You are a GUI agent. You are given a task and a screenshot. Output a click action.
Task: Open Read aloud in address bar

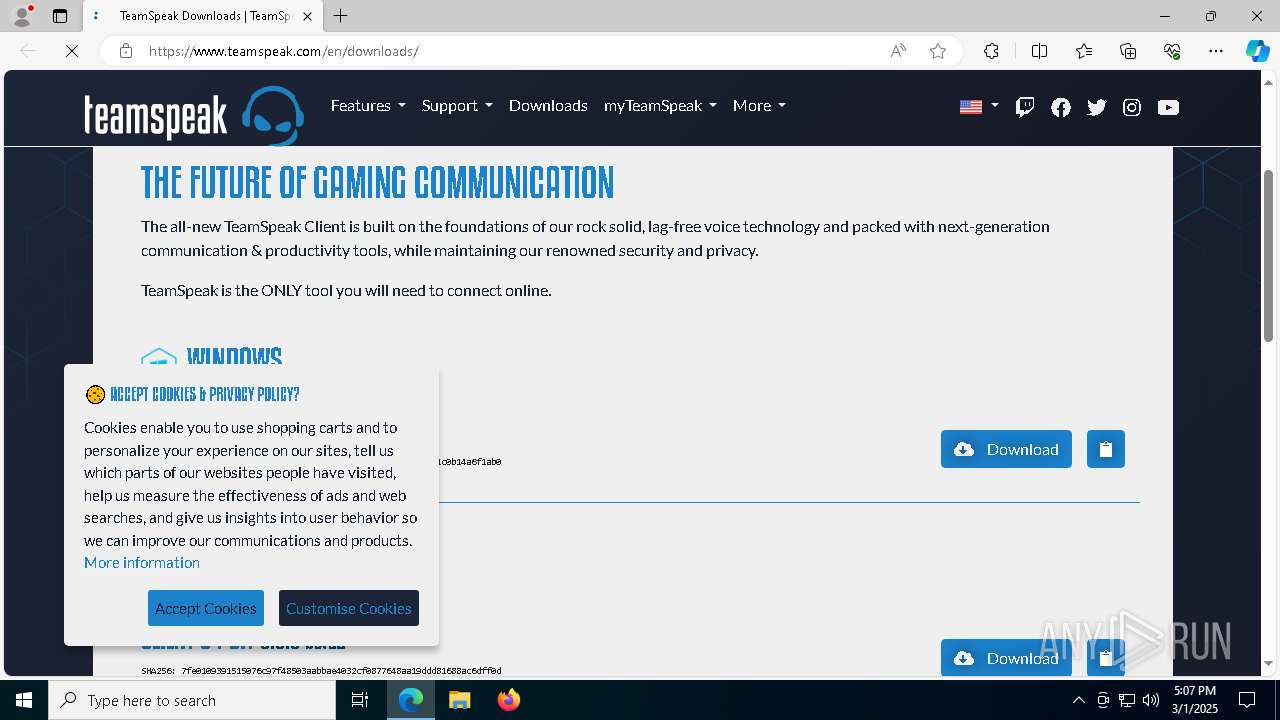click(898, 51)
